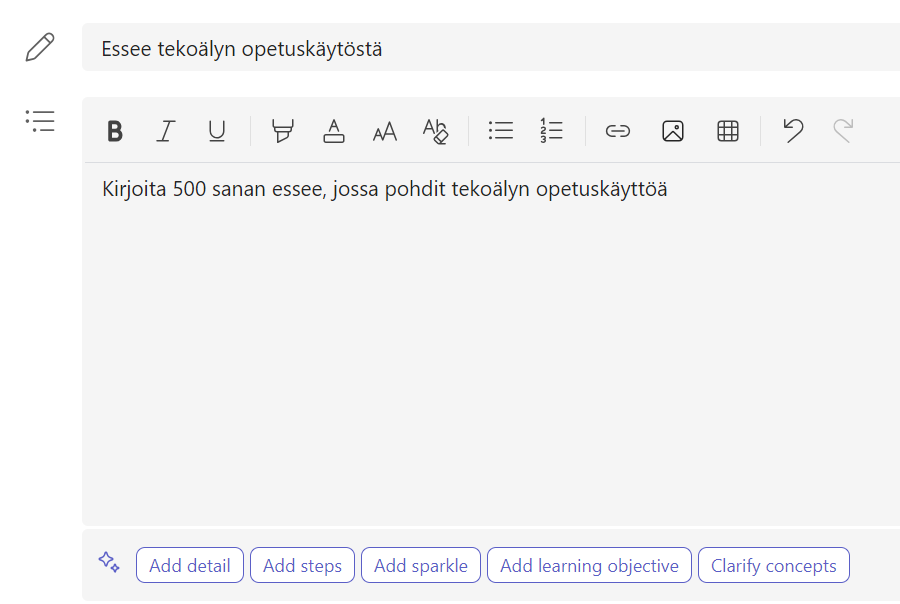Viewport: 900px width, 604px height.
Task: Undo the last edit
Action: [793, 131]
